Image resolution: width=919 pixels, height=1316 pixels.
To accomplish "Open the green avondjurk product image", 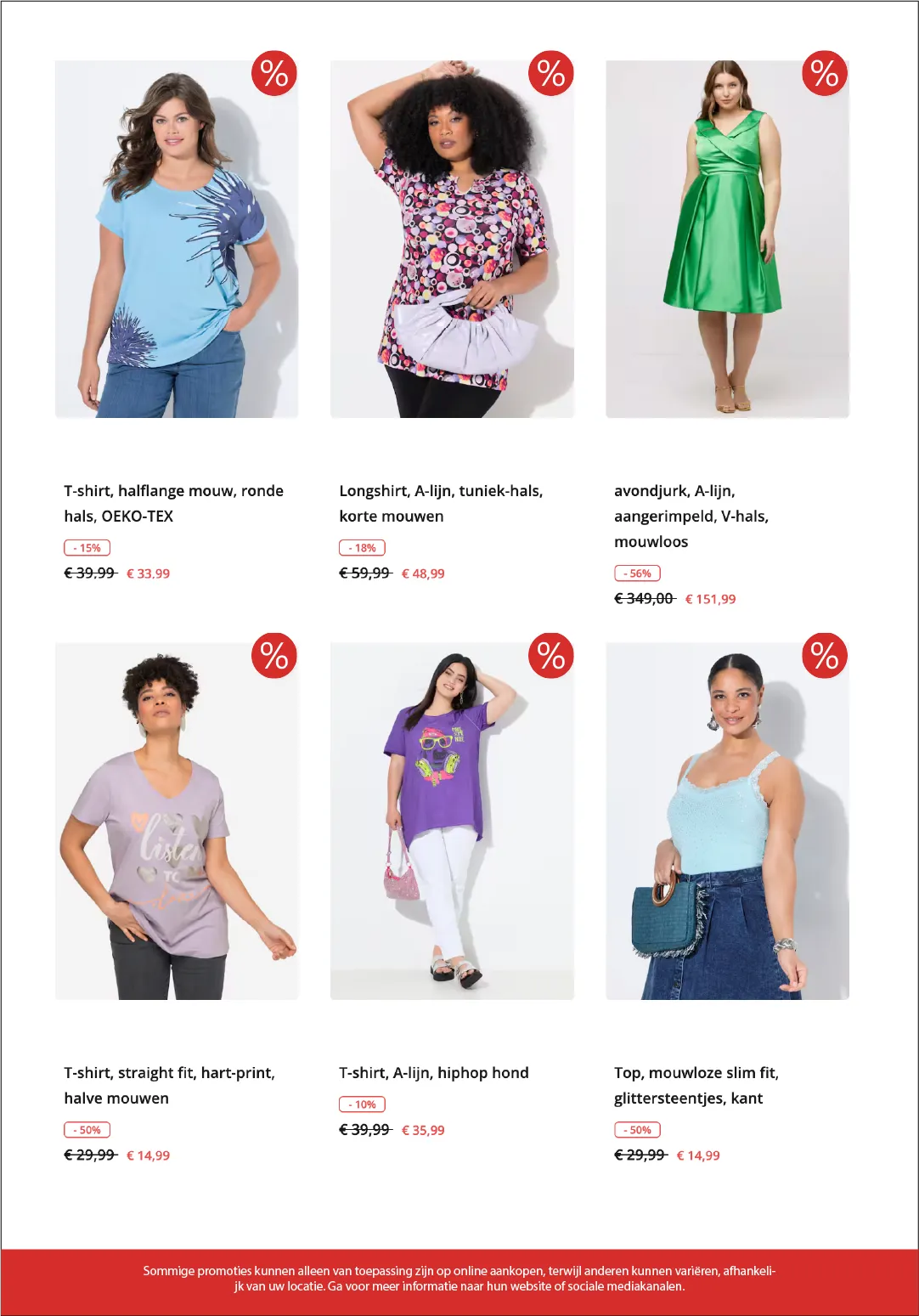I will pyautogui.click(x=727, y=239).
